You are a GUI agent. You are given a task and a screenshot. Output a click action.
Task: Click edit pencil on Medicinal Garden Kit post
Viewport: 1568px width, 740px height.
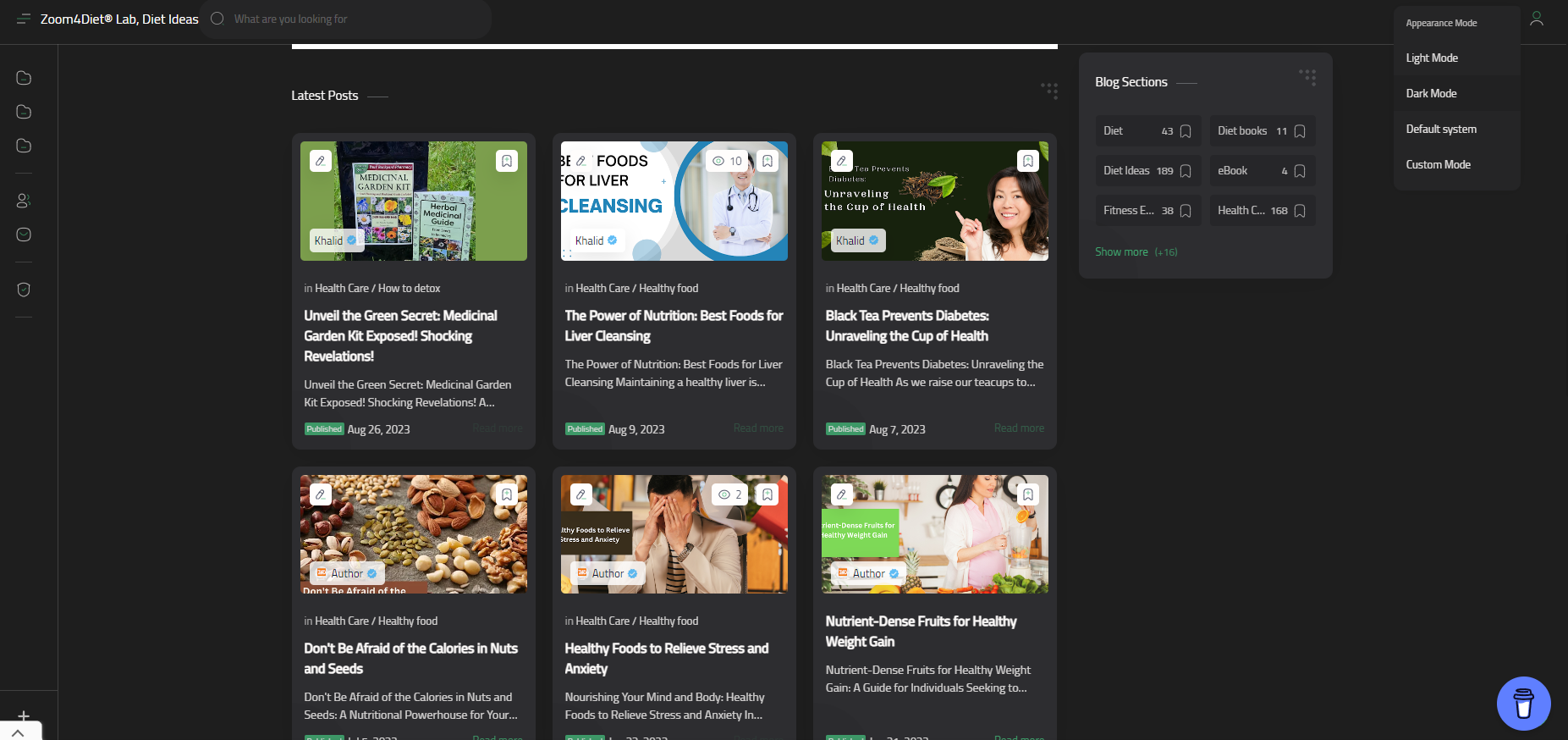click(321, 161)
